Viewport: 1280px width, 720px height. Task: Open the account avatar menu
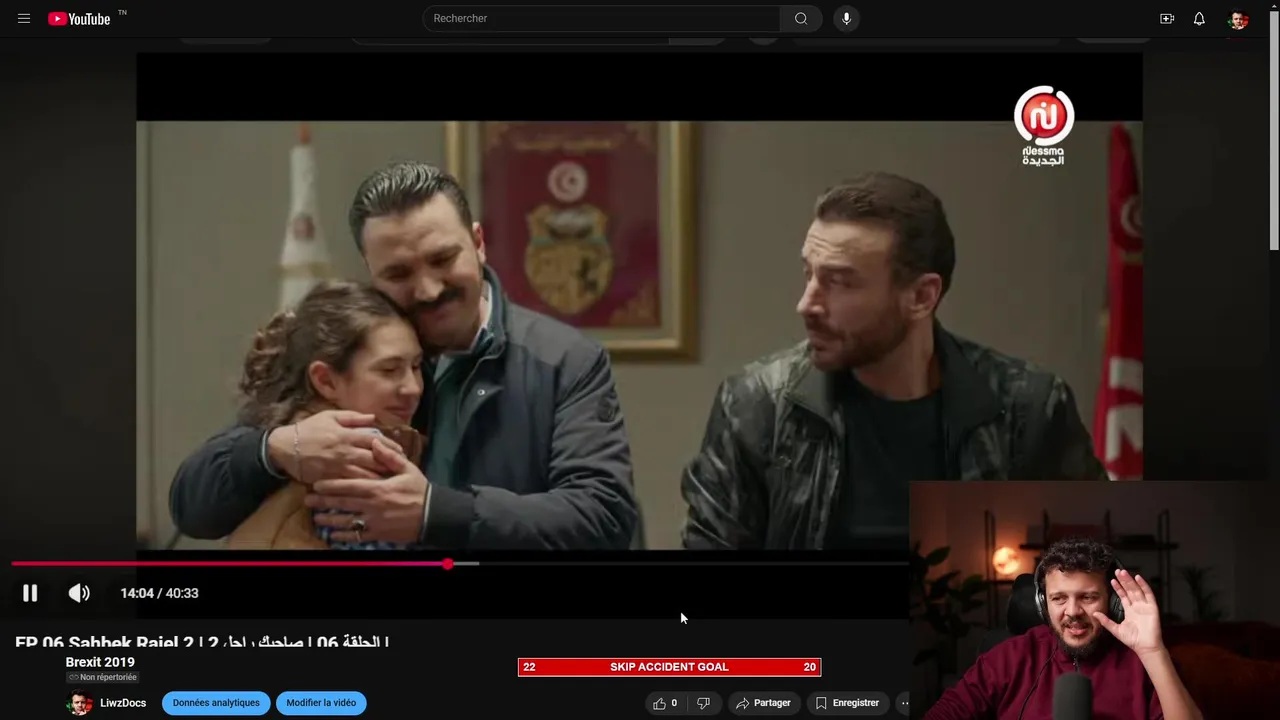point(1238,19)
